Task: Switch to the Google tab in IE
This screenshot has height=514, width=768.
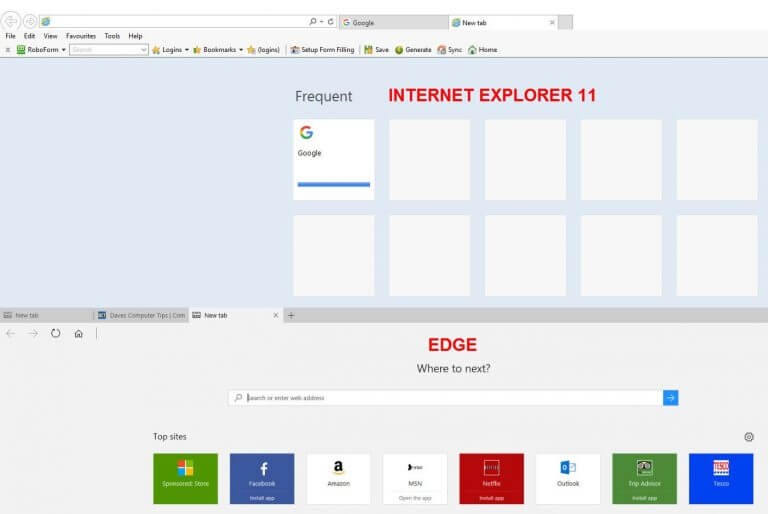Action: [393, 23]
